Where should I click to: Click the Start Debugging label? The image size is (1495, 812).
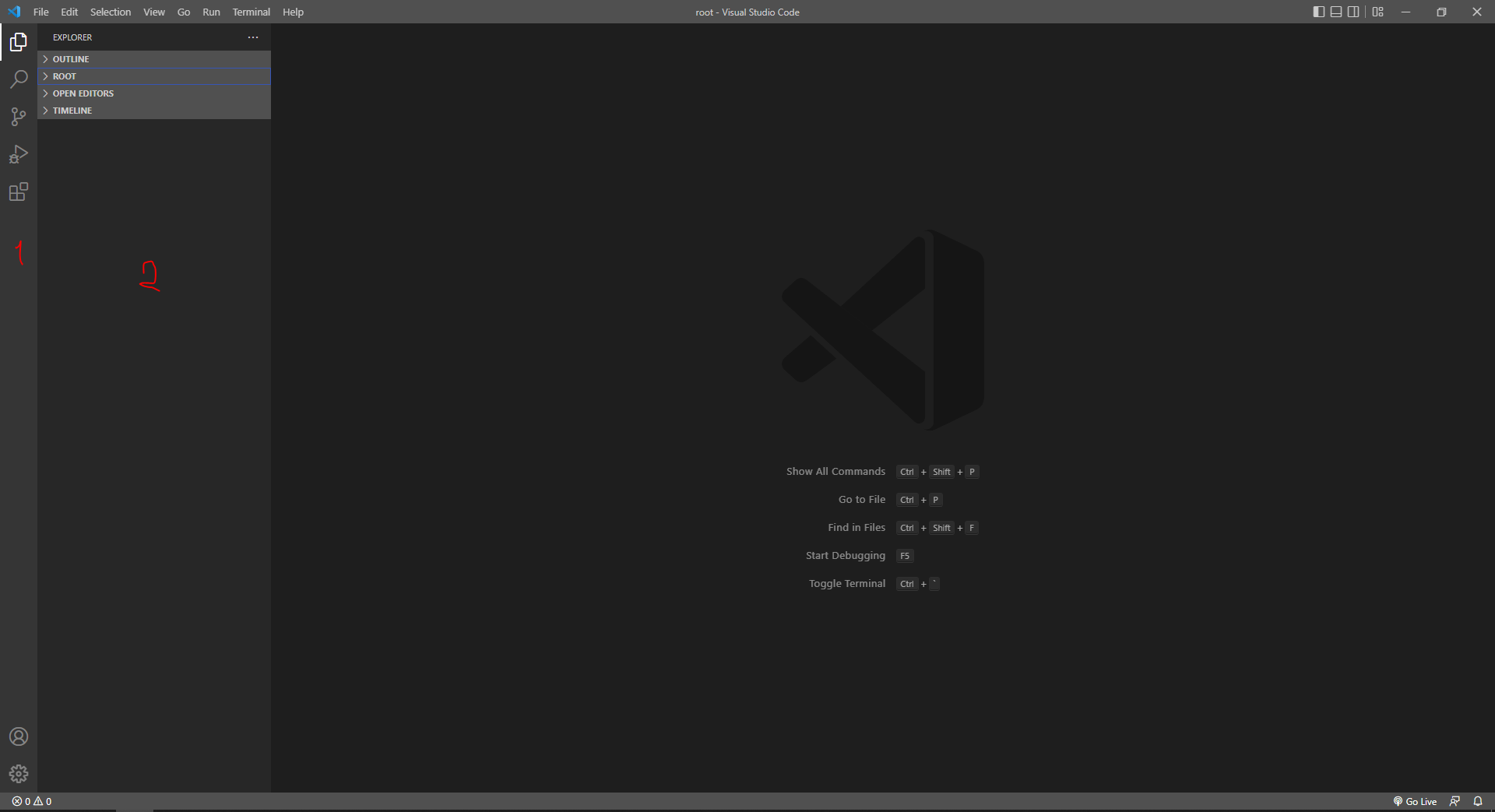846,556
